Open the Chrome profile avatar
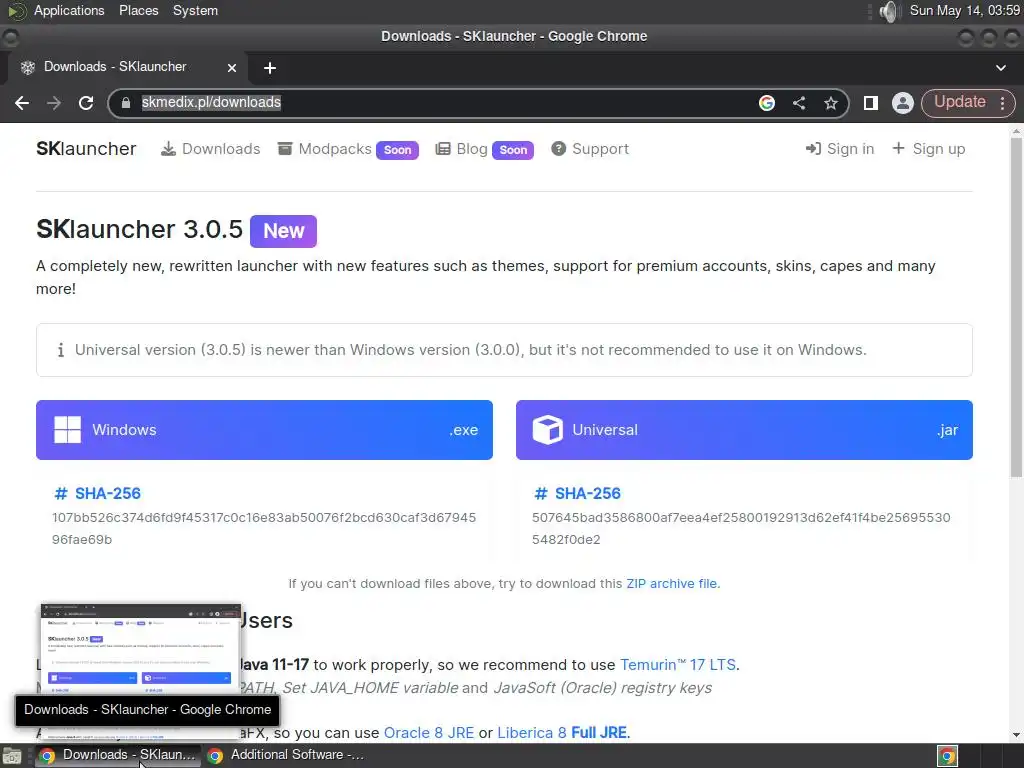The image size is (1024, 768). click(903, 103)
